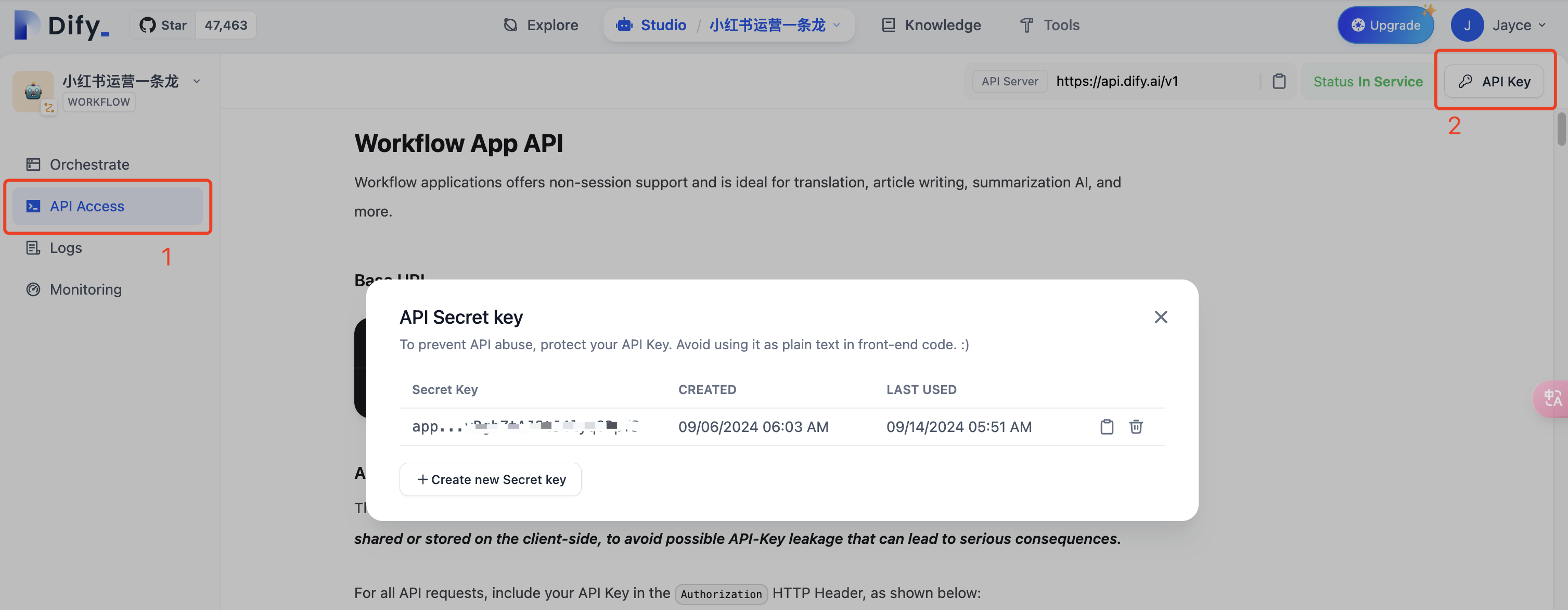
Task: Click the Knowledge book icon
Action: pos(888,25)
